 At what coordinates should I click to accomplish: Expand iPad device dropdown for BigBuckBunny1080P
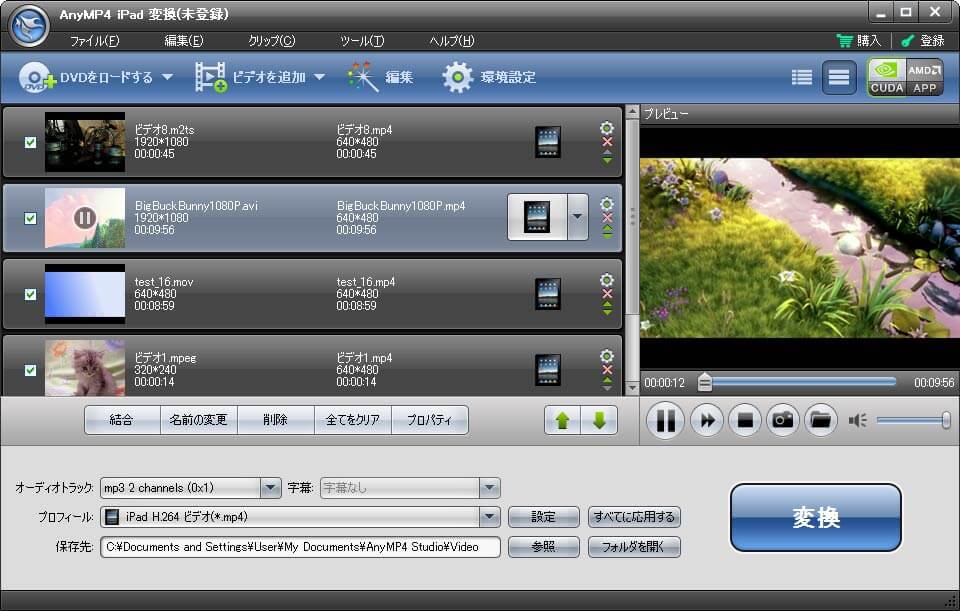[x=578, y=217]
